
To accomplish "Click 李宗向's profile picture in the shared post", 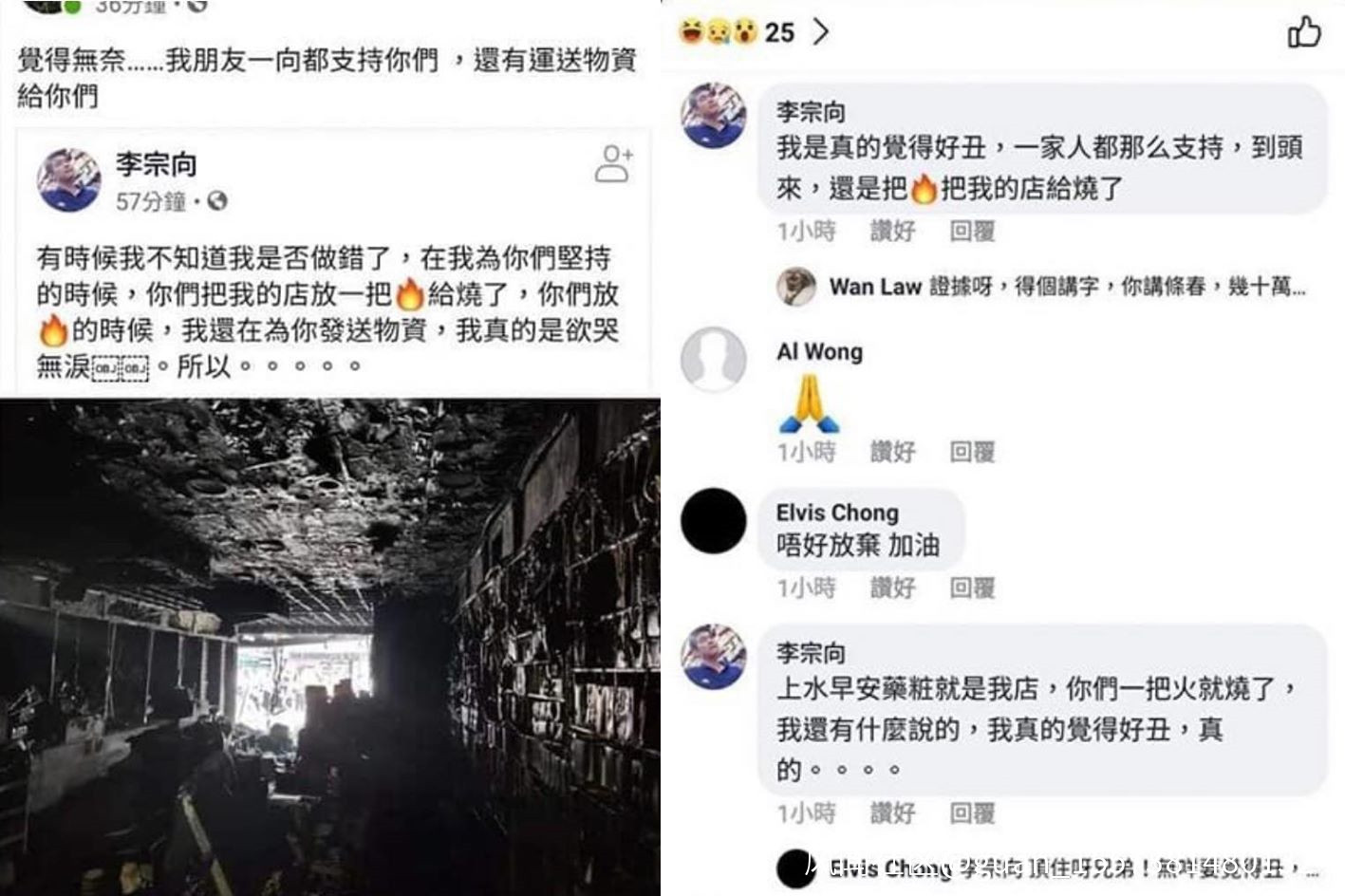I will [x=68, y=179].
